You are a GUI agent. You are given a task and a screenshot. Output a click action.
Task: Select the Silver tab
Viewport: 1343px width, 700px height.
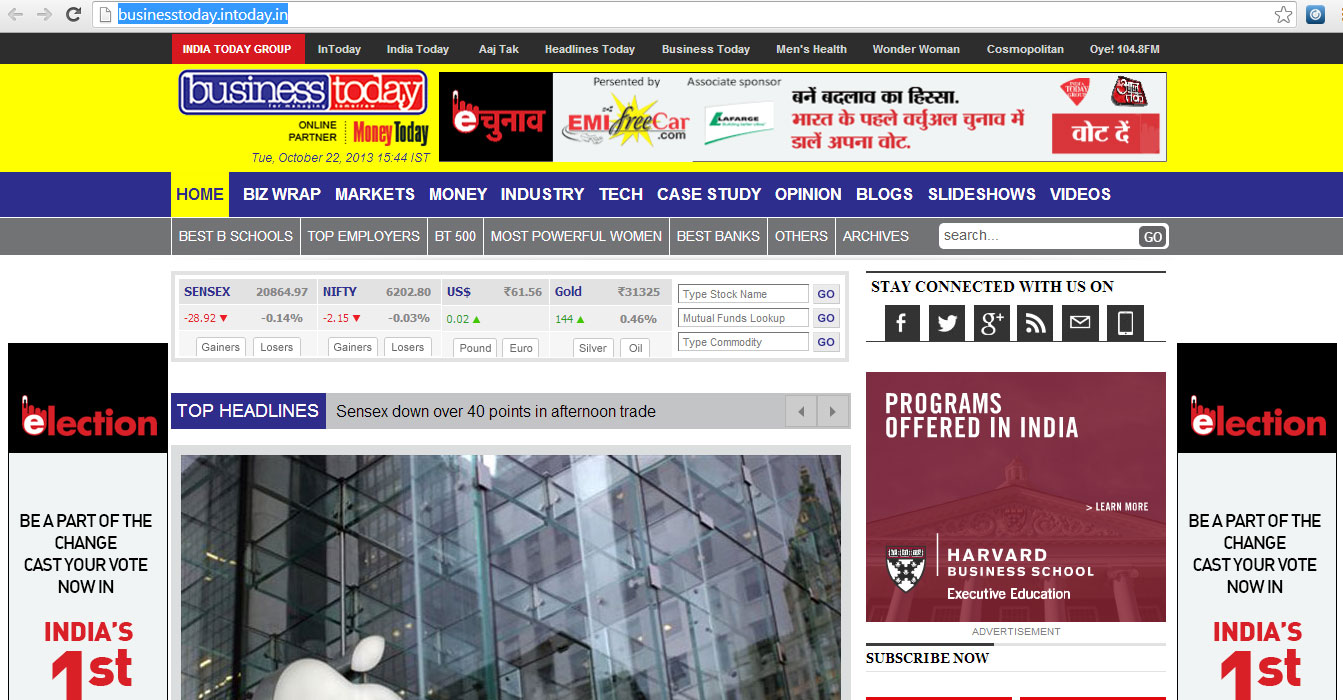coord(593,348)
